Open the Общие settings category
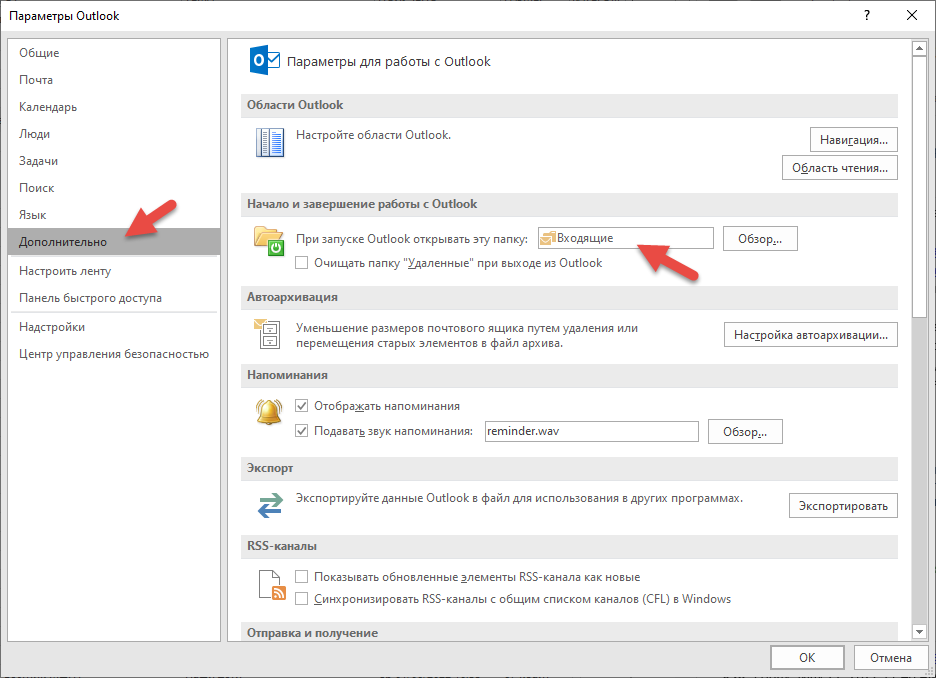The height and width of the screenshot is (678, 936). [x=114, y=53]
